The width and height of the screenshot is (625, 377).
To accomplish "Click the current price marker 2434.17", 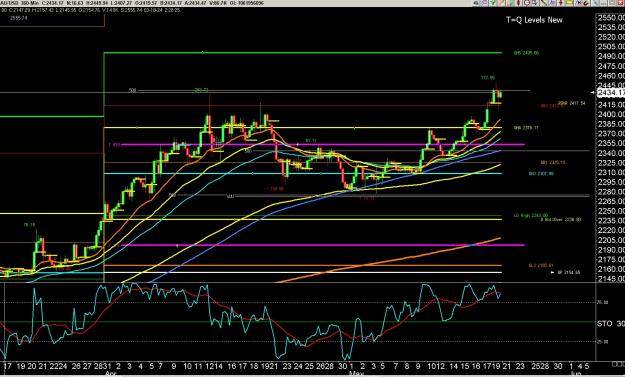I will pos(611,92).
